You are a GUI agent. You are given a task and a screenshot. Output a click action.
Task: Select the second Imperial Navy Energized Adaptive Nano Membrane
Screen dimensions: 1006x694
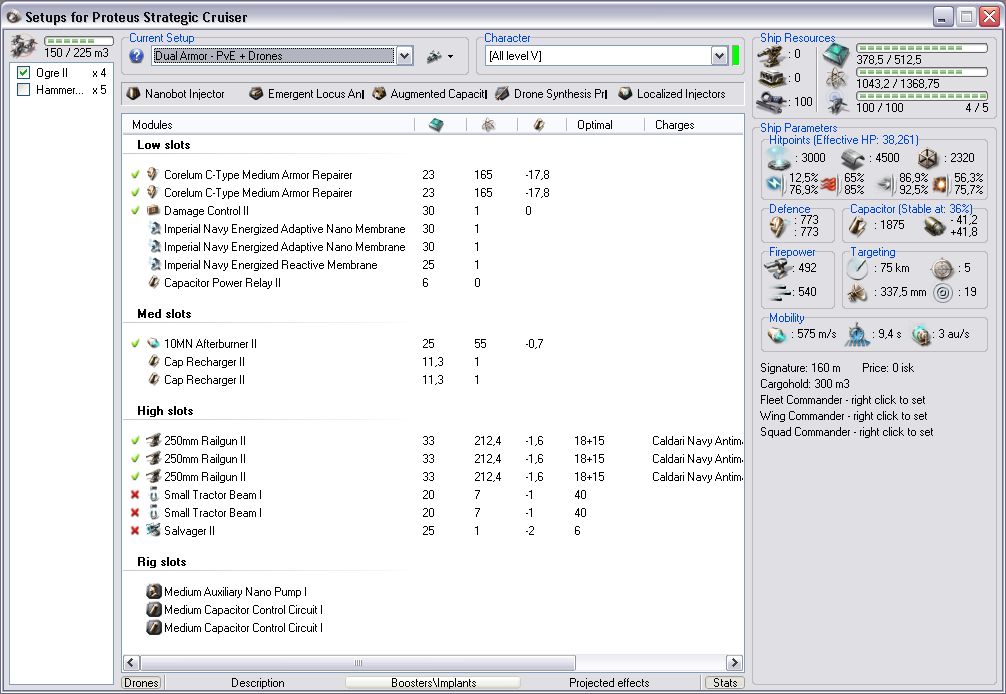click(284, 246)
